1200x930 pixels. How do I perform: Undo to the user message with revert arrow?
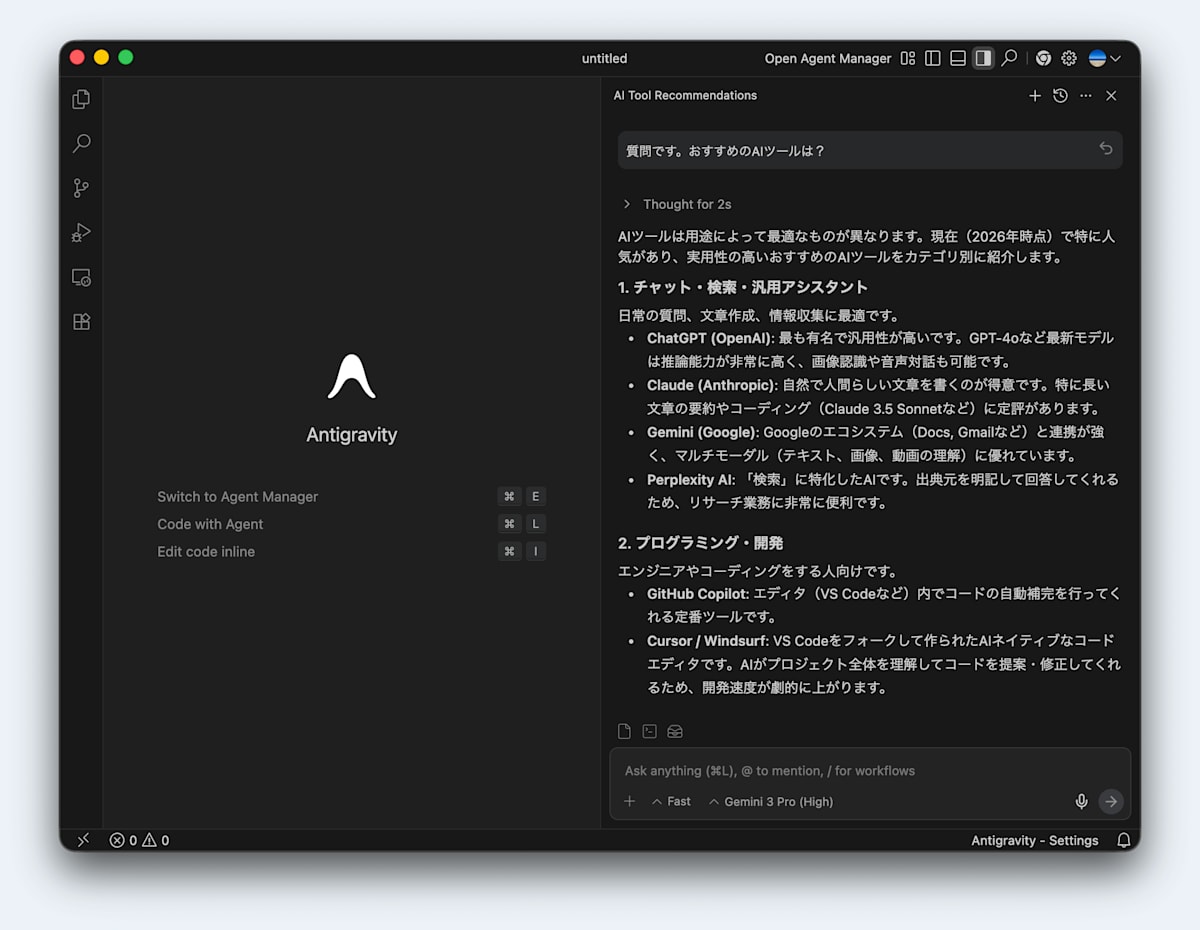pyautogui.click(x=1106, y=149)
